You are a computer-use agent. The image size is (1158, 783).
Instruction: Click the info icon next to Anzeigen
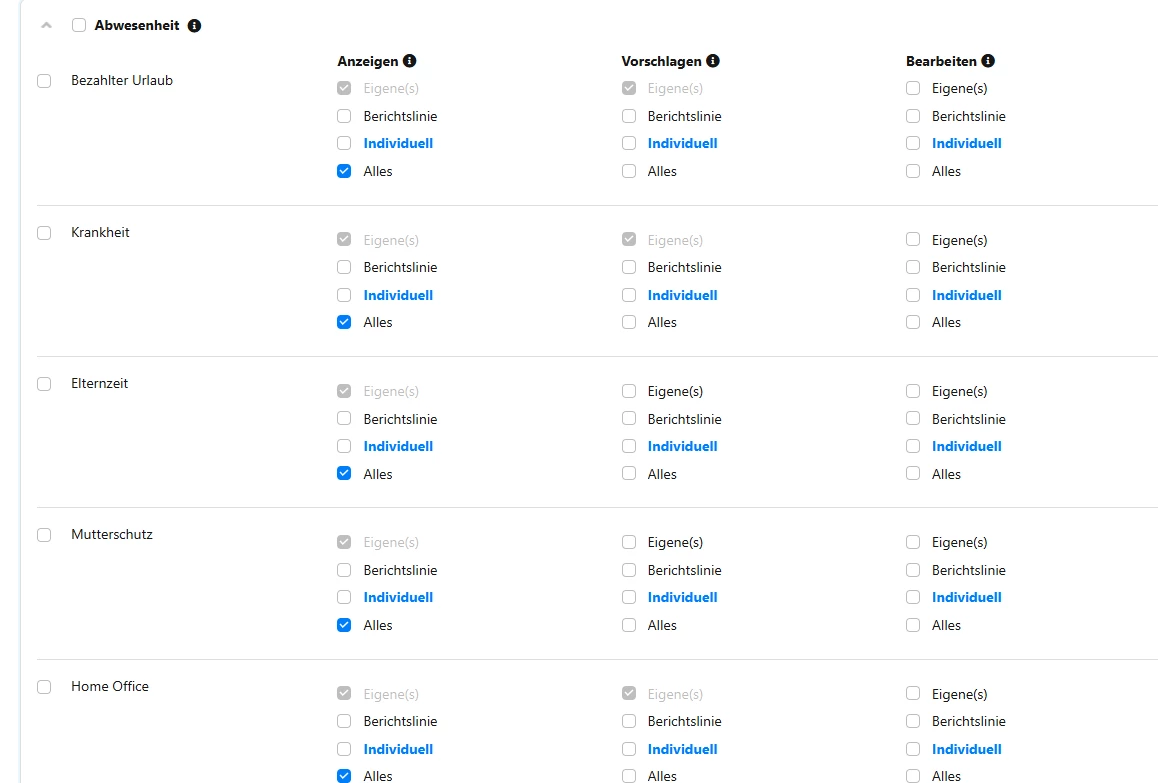point(409,61)
